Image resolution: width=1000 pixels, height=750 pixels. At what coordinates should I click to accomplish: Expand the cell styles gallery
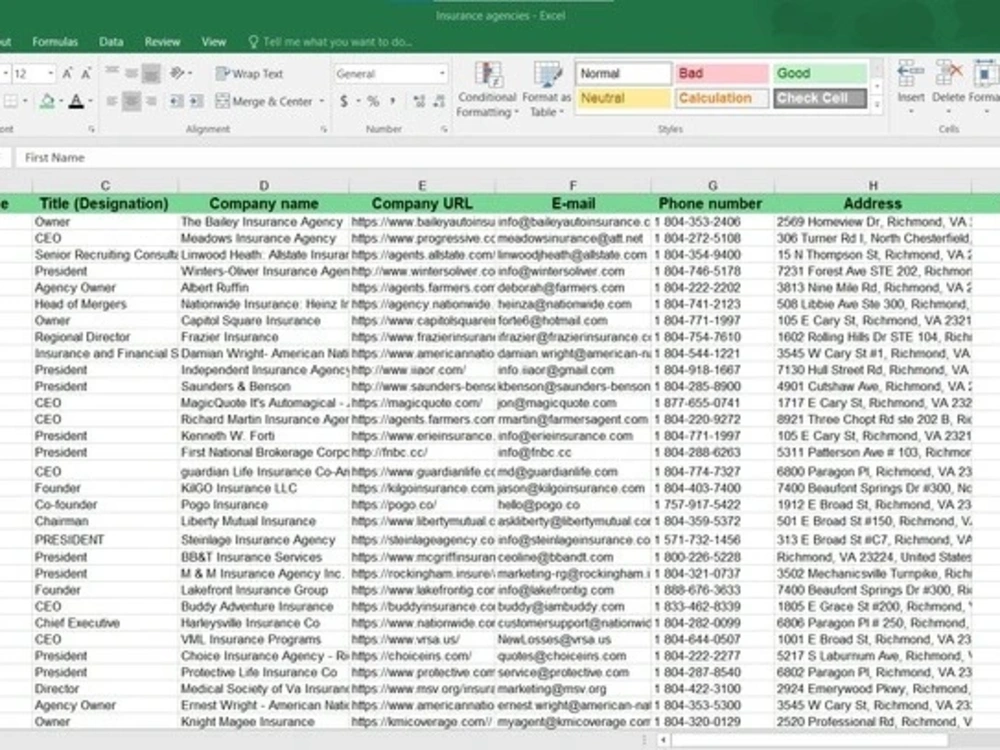pyautogui.click(x=878, y=105)
